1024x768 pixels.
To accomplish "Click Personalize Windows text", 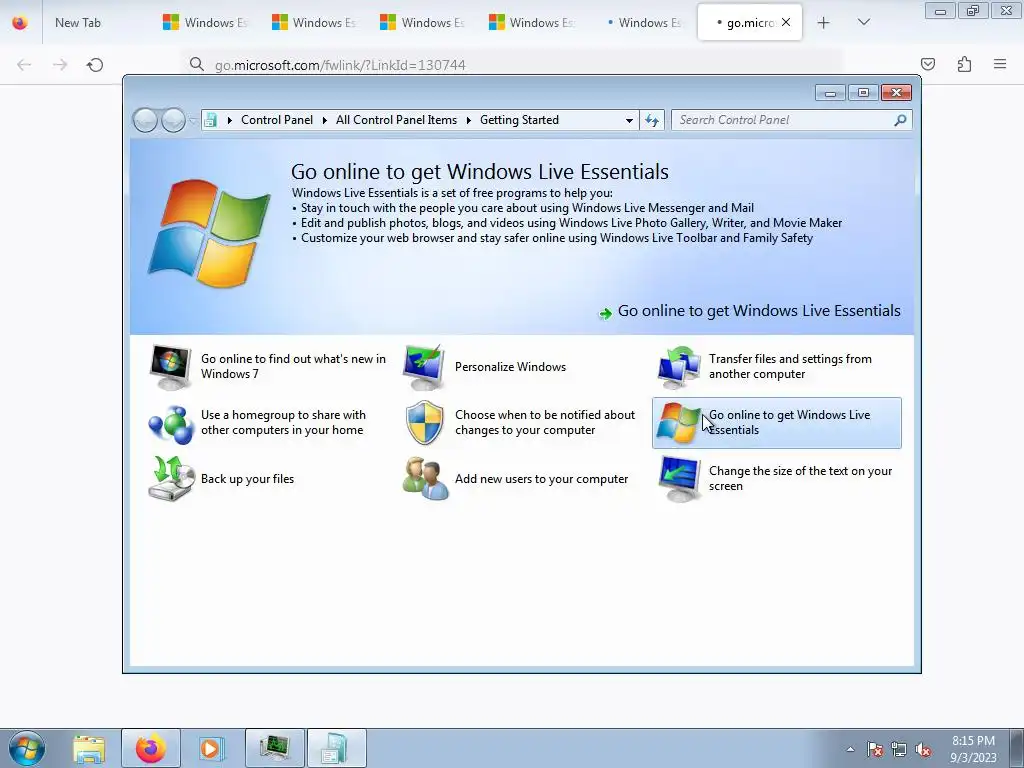I will tap(510, 367).
